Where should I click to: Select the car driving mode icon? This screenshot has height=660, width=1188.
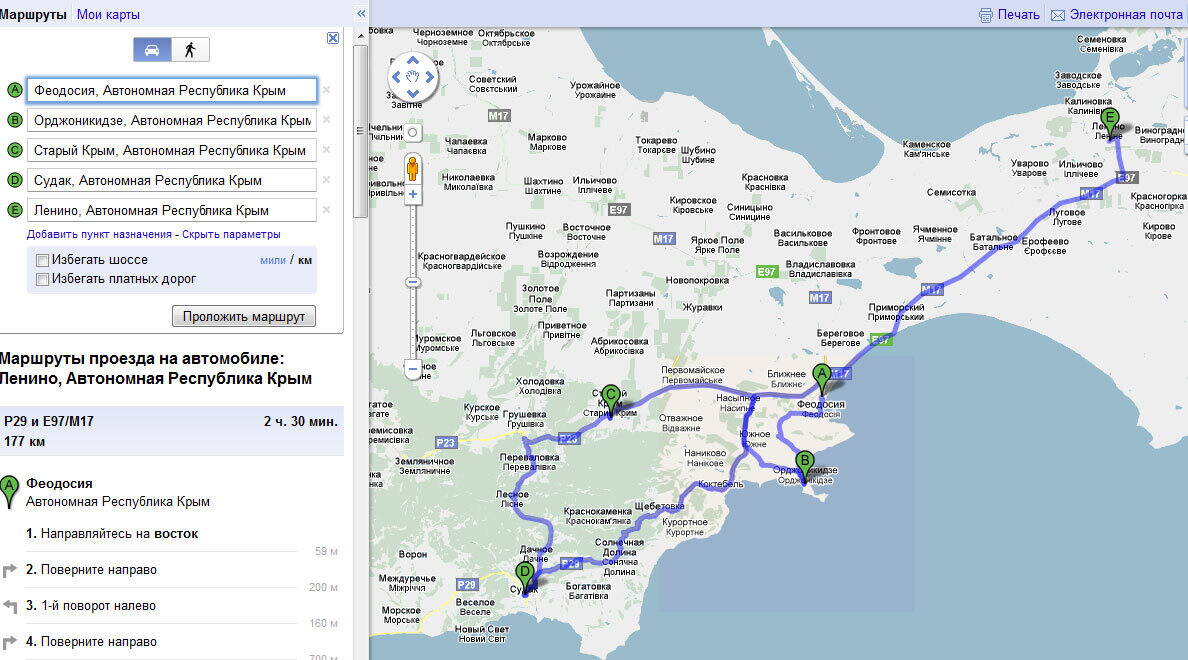click(152, 50)
